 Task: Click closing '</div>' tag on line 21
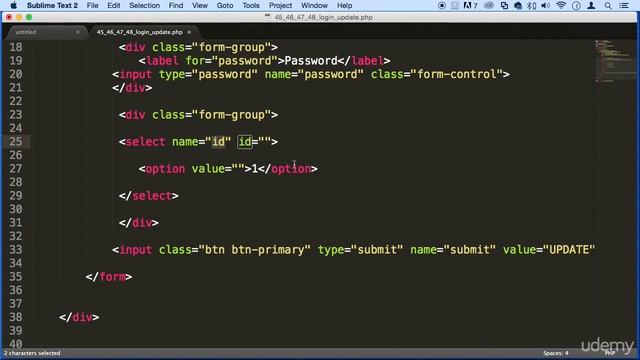(x=132, y=88)
